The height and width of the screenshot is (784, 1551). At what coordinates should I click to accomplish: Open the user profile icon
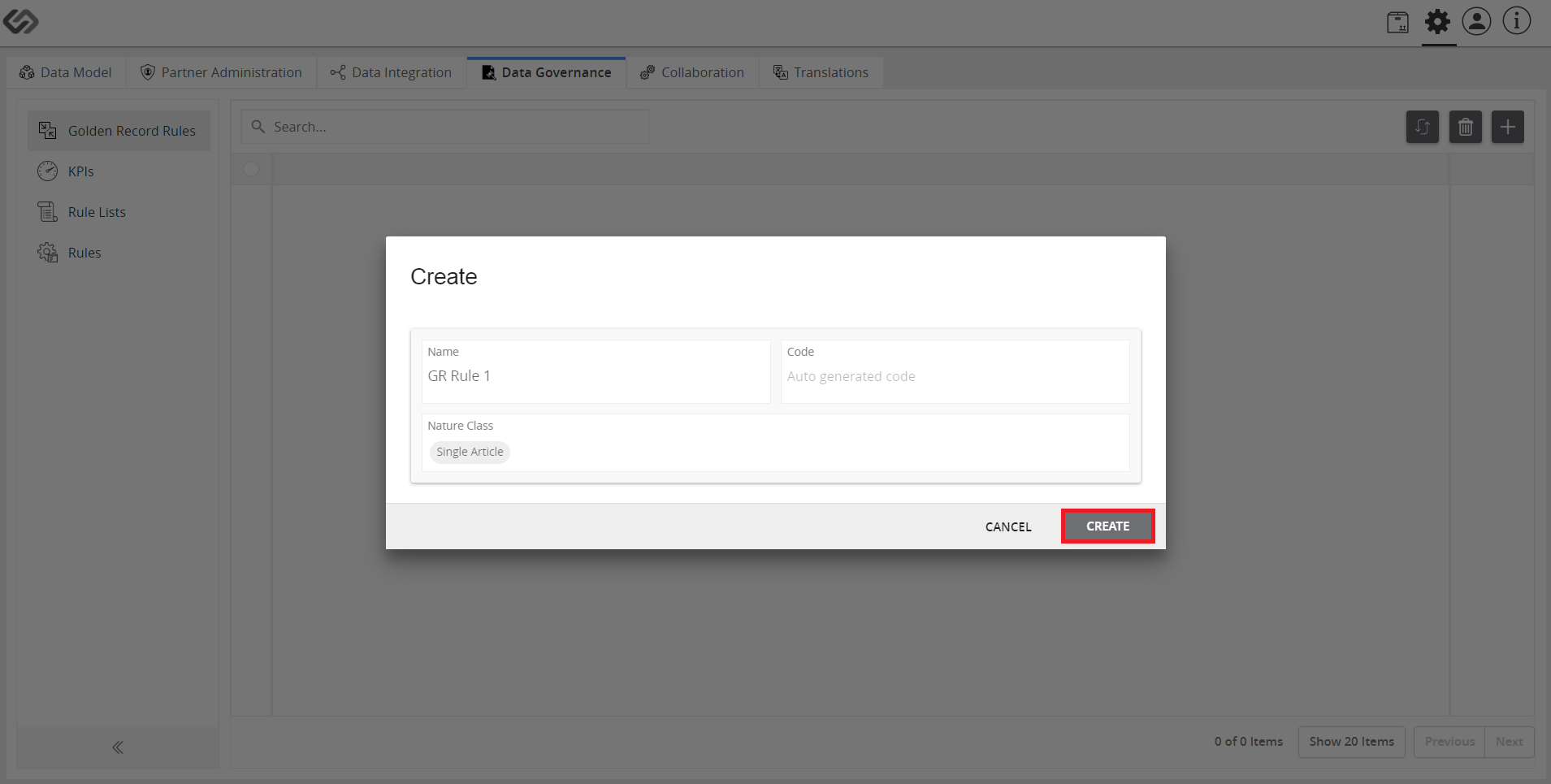click(1476, 21)
